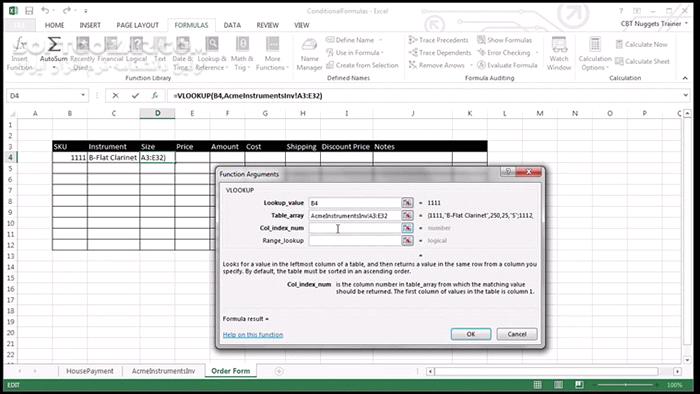This screenshot has width=700, height=394.
Task: Open Recently Used functions
Action: (83, 54)
